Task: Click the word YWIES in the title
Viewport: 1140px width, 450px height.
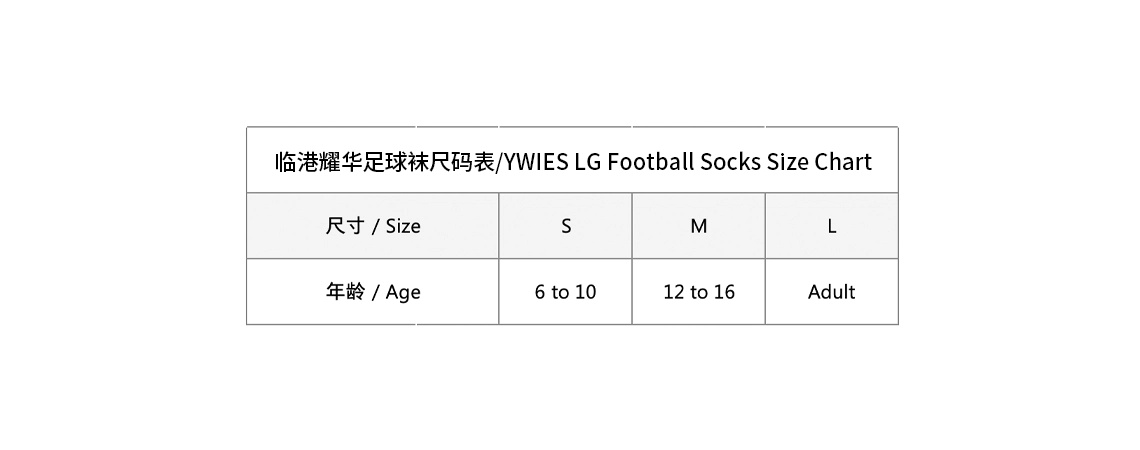Action: [536, 162]
